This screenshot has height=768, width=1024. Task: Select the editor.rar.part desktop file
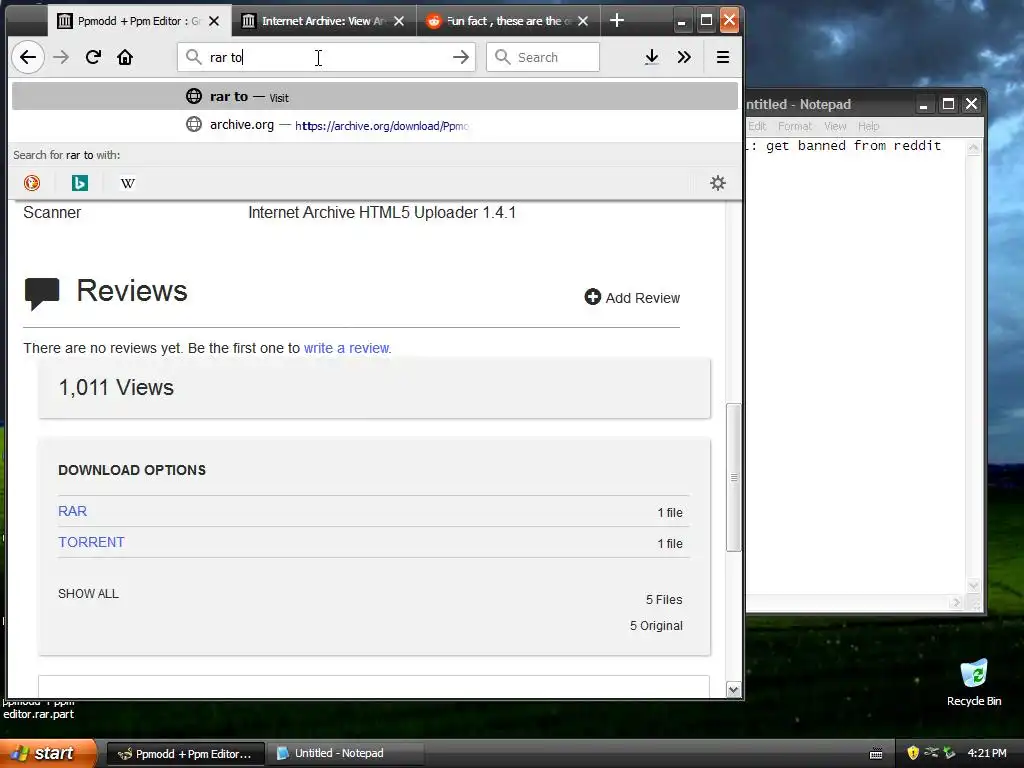pos(39,709)
